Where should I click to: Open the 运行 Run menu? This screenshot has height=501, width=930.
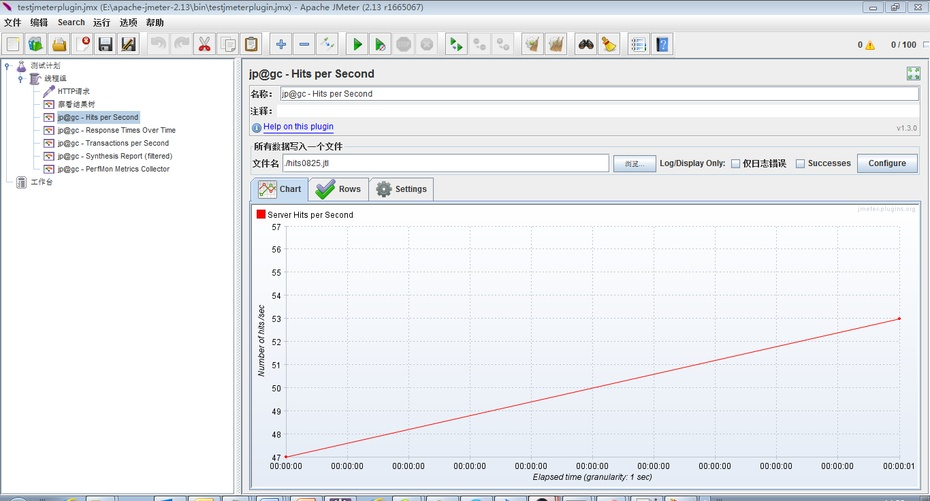tap(102, 22)
